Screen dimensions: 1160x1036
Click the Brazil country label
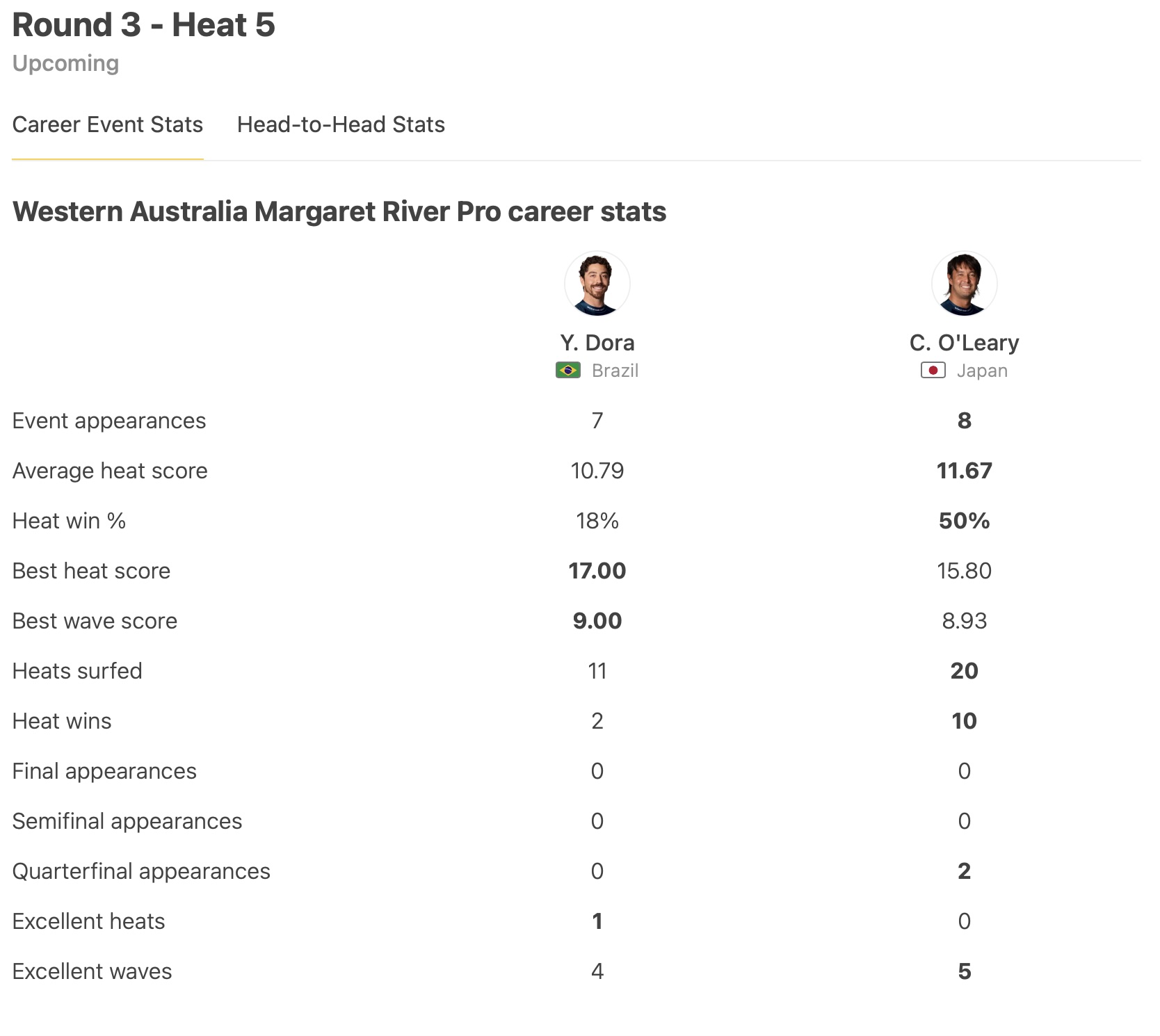[x=615, y=371]
